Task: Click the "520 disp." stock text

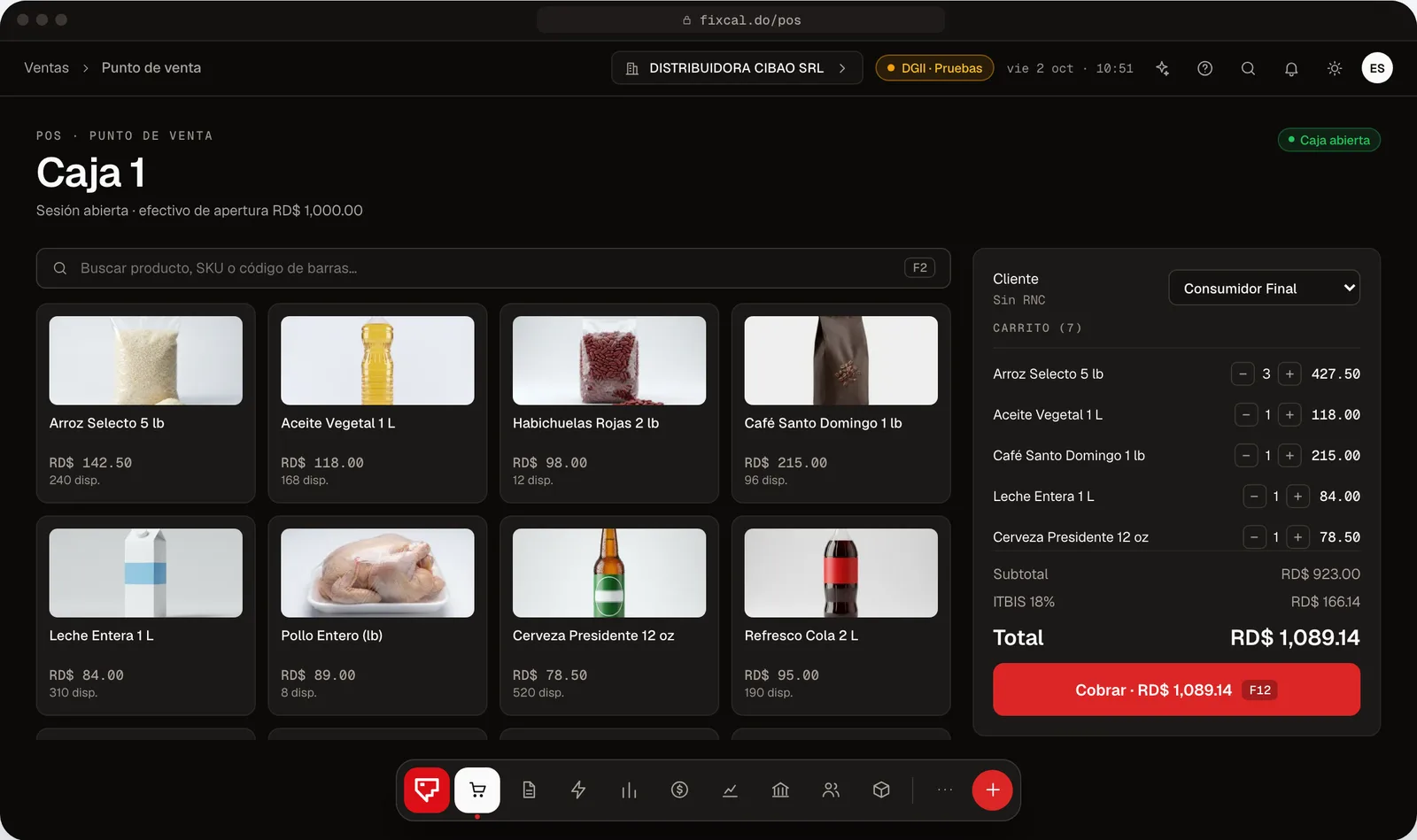Action: [538, 692]
